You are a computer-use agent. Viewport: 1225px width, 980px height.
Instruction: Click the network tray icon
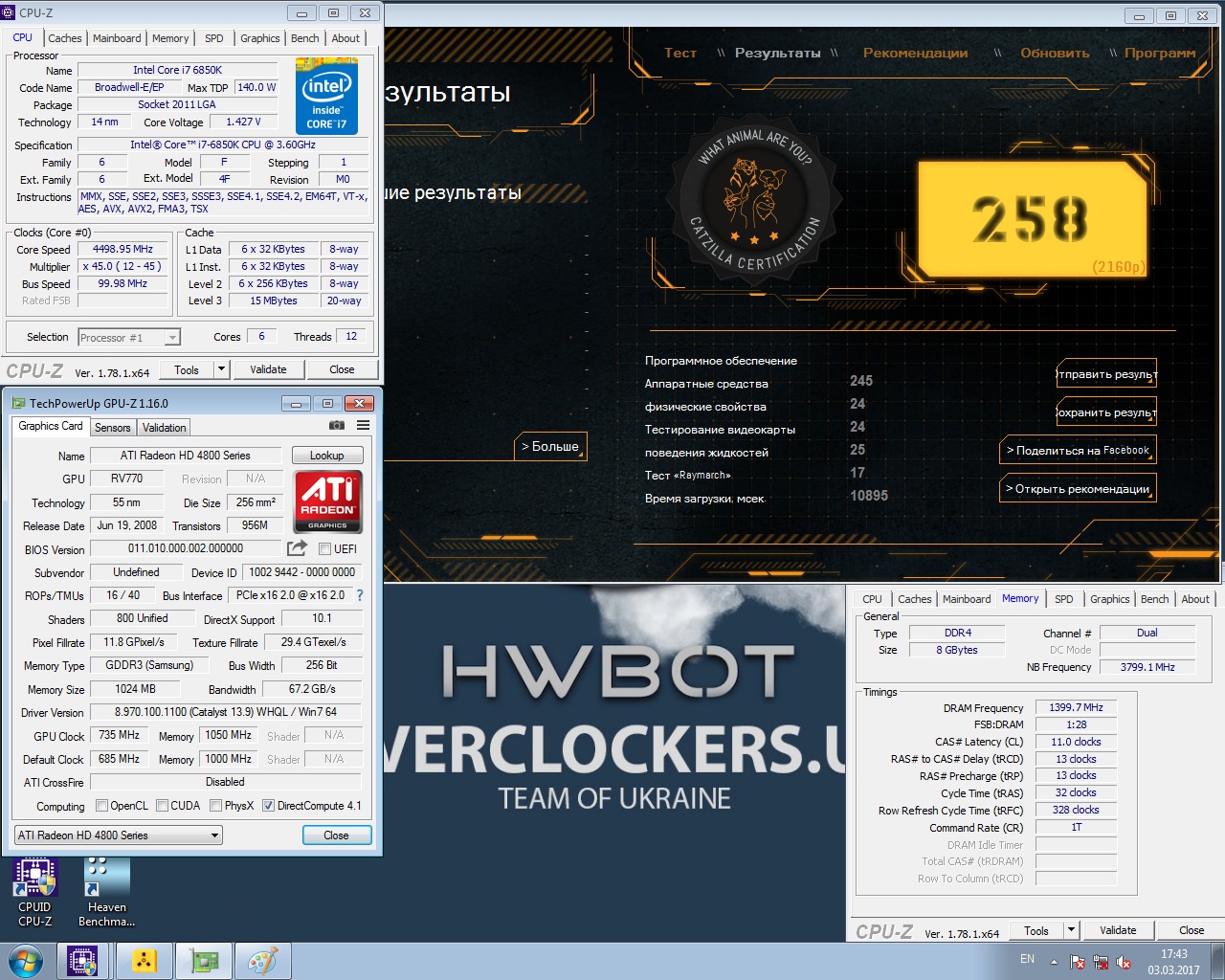(1101, 962)
